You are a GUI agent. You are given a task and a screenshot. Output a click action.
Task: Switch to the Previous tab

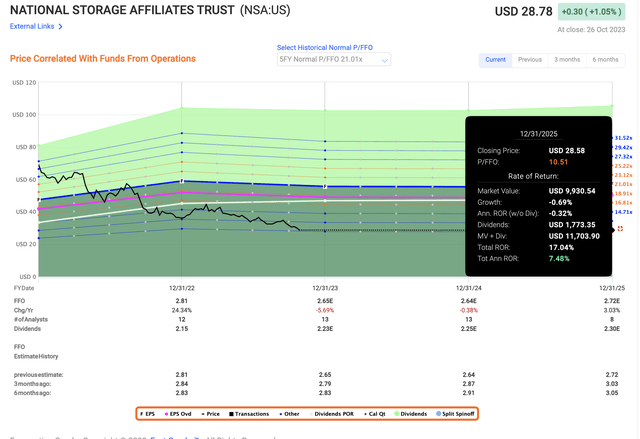529,59
